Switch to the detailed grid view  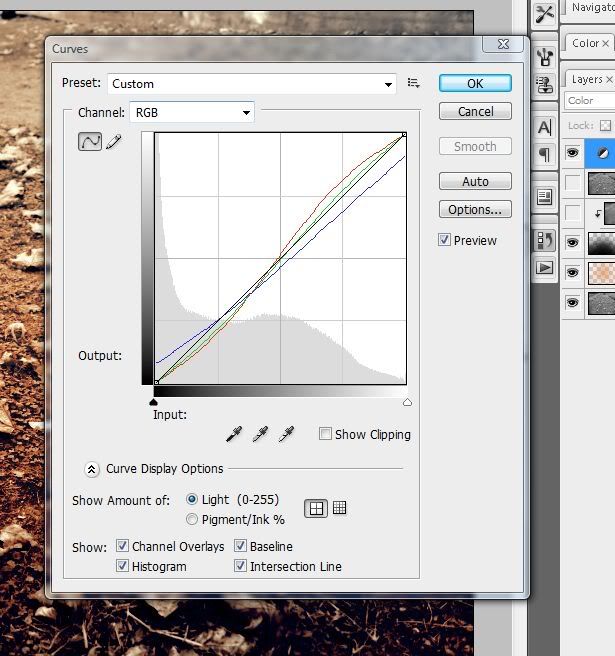click(339, 508)
